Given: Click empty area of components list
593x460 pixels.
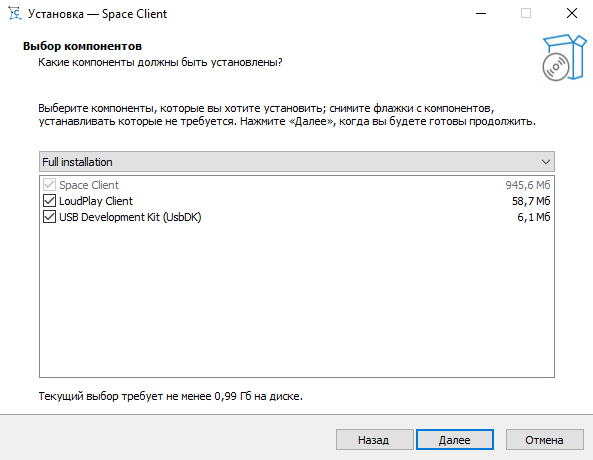Looking at the screenshot, I should pyautogui.click(x=296, y=299).
